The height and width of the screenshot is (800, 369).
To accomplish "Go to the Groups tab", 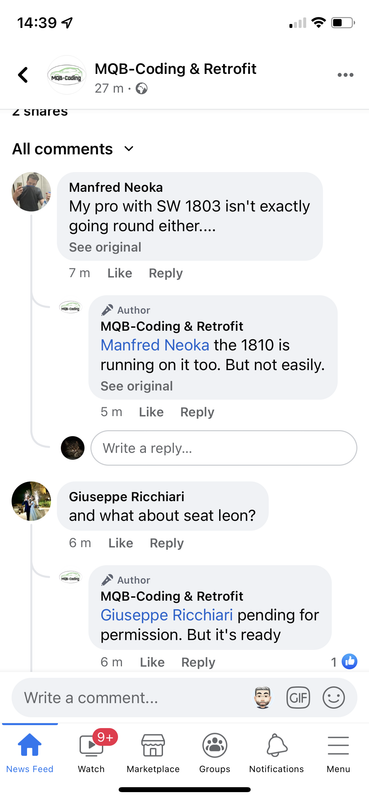I will tap(214, 753).
